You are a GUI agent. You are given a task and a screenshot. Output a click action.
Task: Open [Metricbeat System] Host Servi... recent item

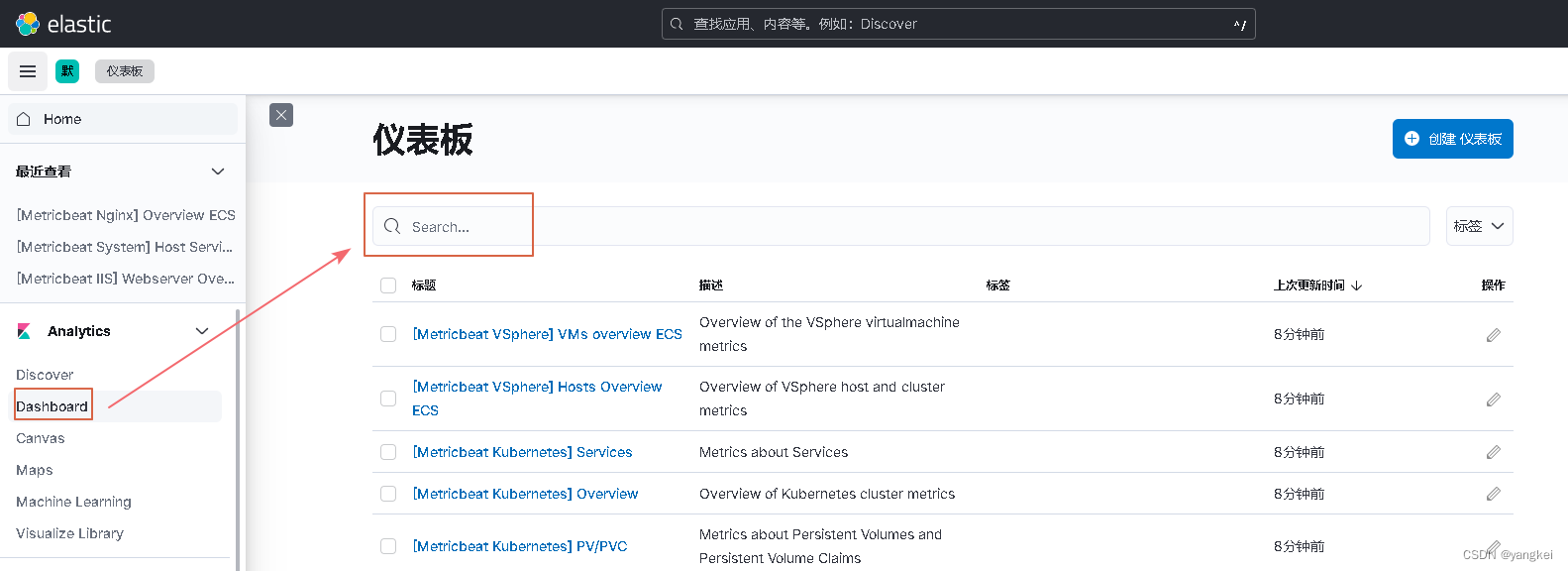pyautogui.click(x=125, y=247)
